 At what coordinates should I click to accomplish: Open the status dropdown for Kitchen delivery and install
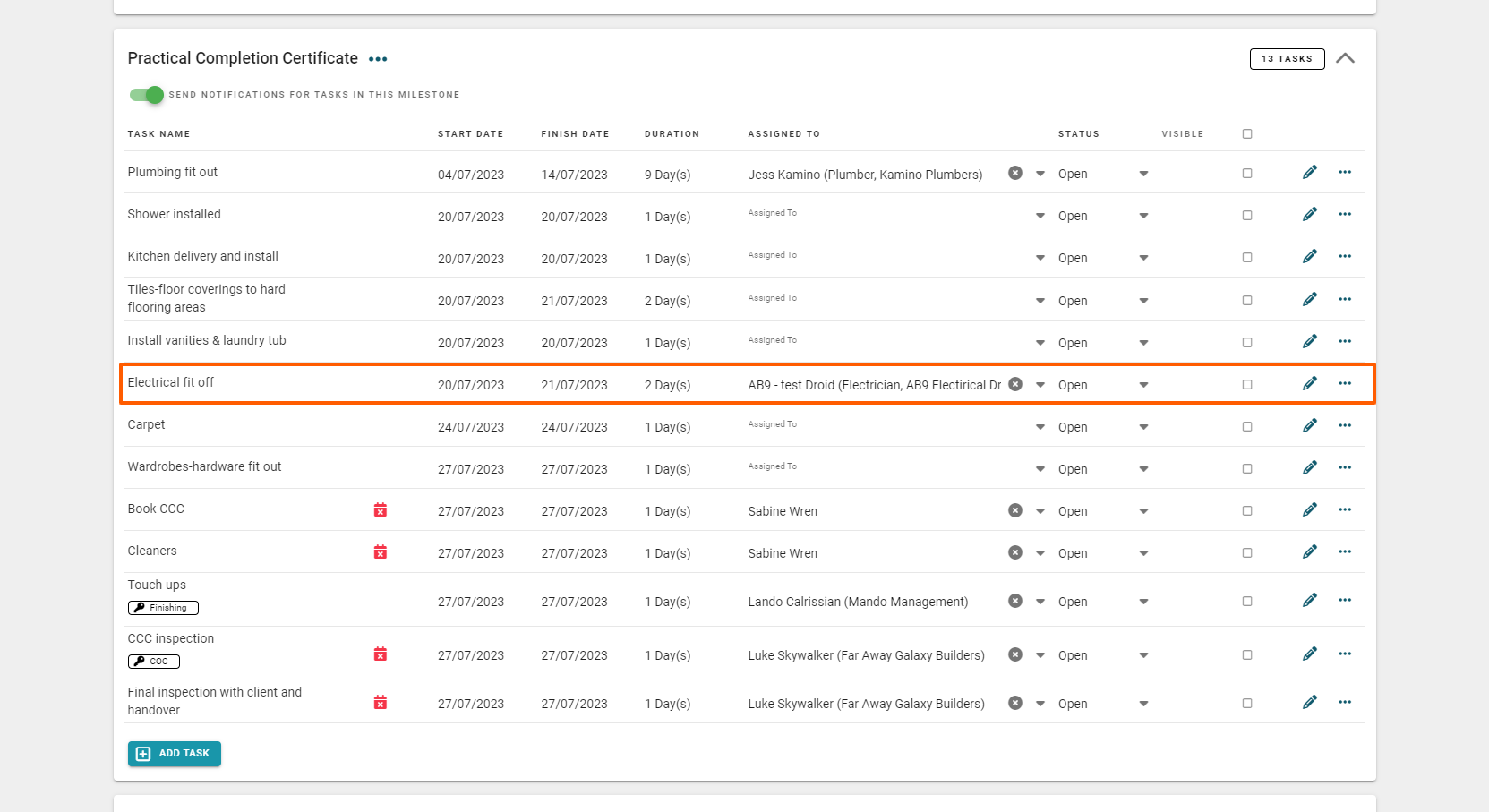point(1142,258)
